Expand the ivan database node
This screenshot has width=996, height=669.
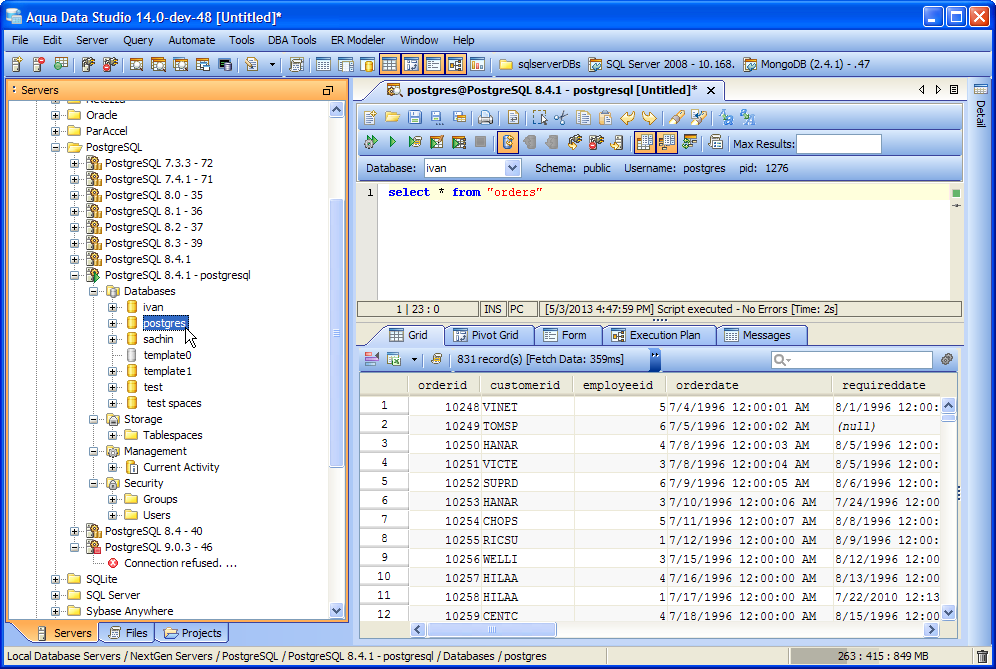point(112,307)
